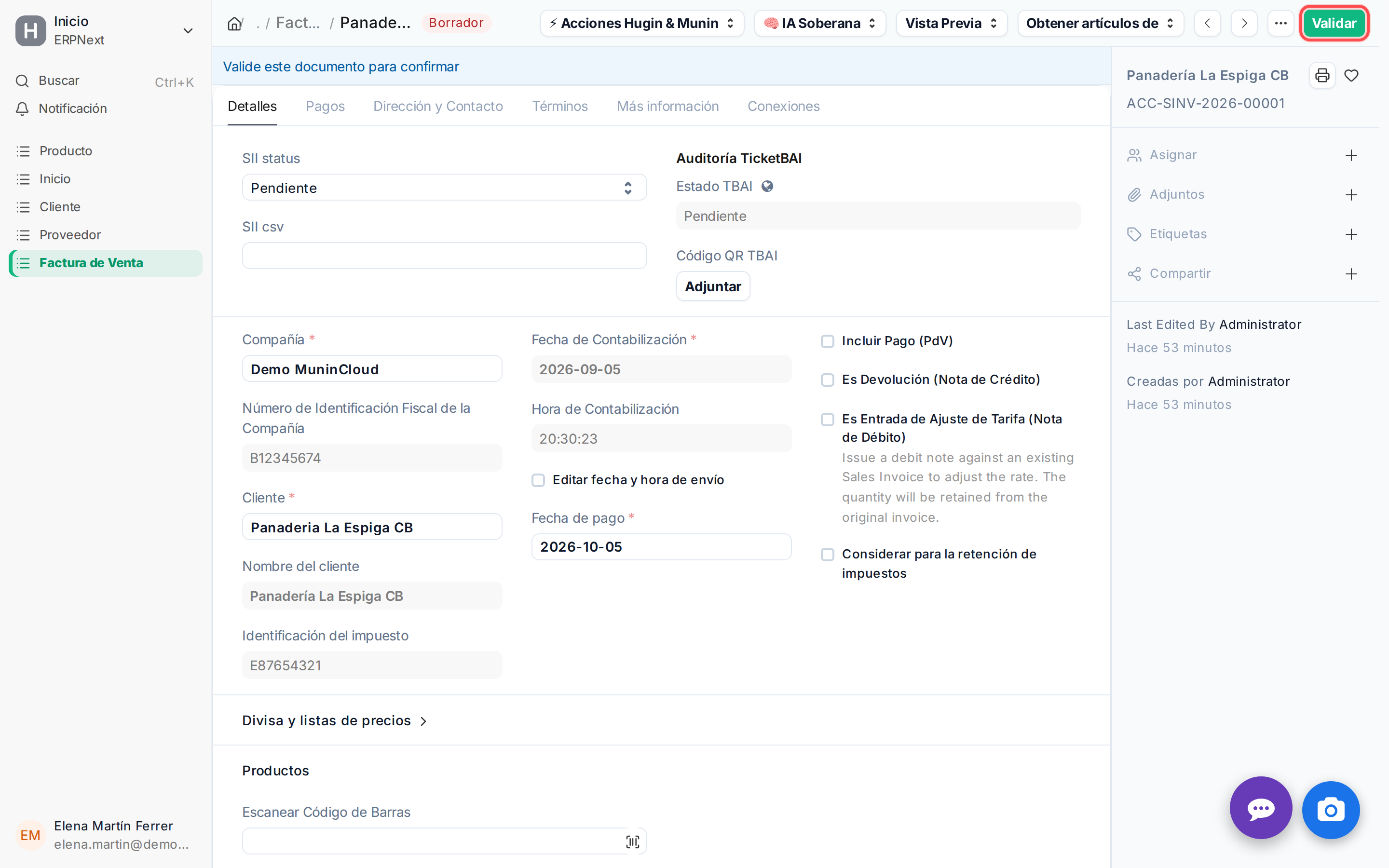Open Acciones Hugin & Munin dropdown
The width and height of the screenshot is (1389, 868).
[x=642, y=24]
